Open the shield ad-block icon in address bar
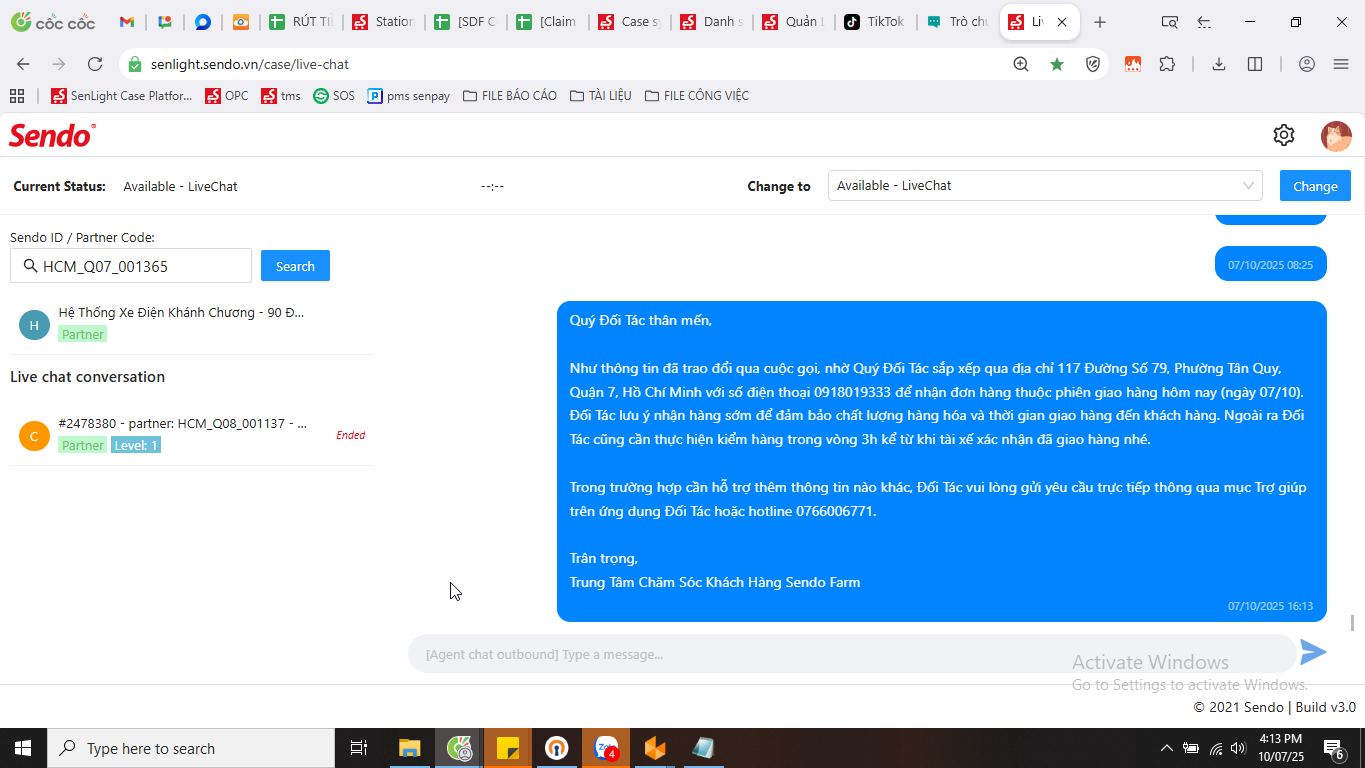 (x=1093, y=64)
